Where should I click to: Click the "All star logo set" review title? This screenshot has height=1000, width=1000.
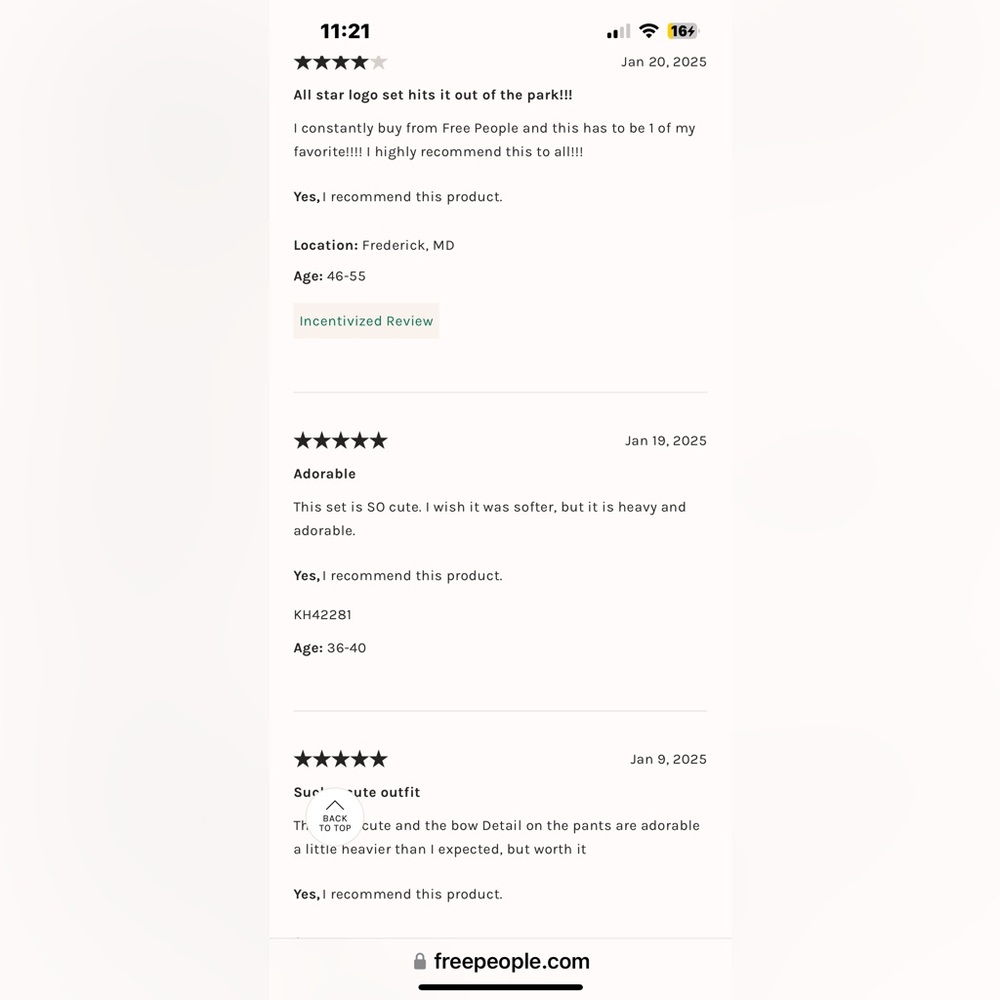click(x=432, y=95)
